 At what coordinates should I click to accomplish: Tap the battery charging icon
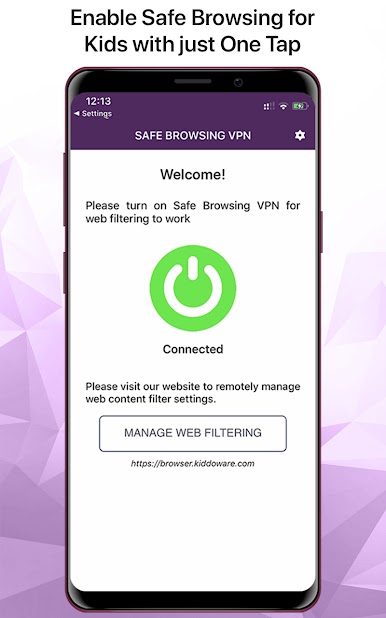pos(300,106)
